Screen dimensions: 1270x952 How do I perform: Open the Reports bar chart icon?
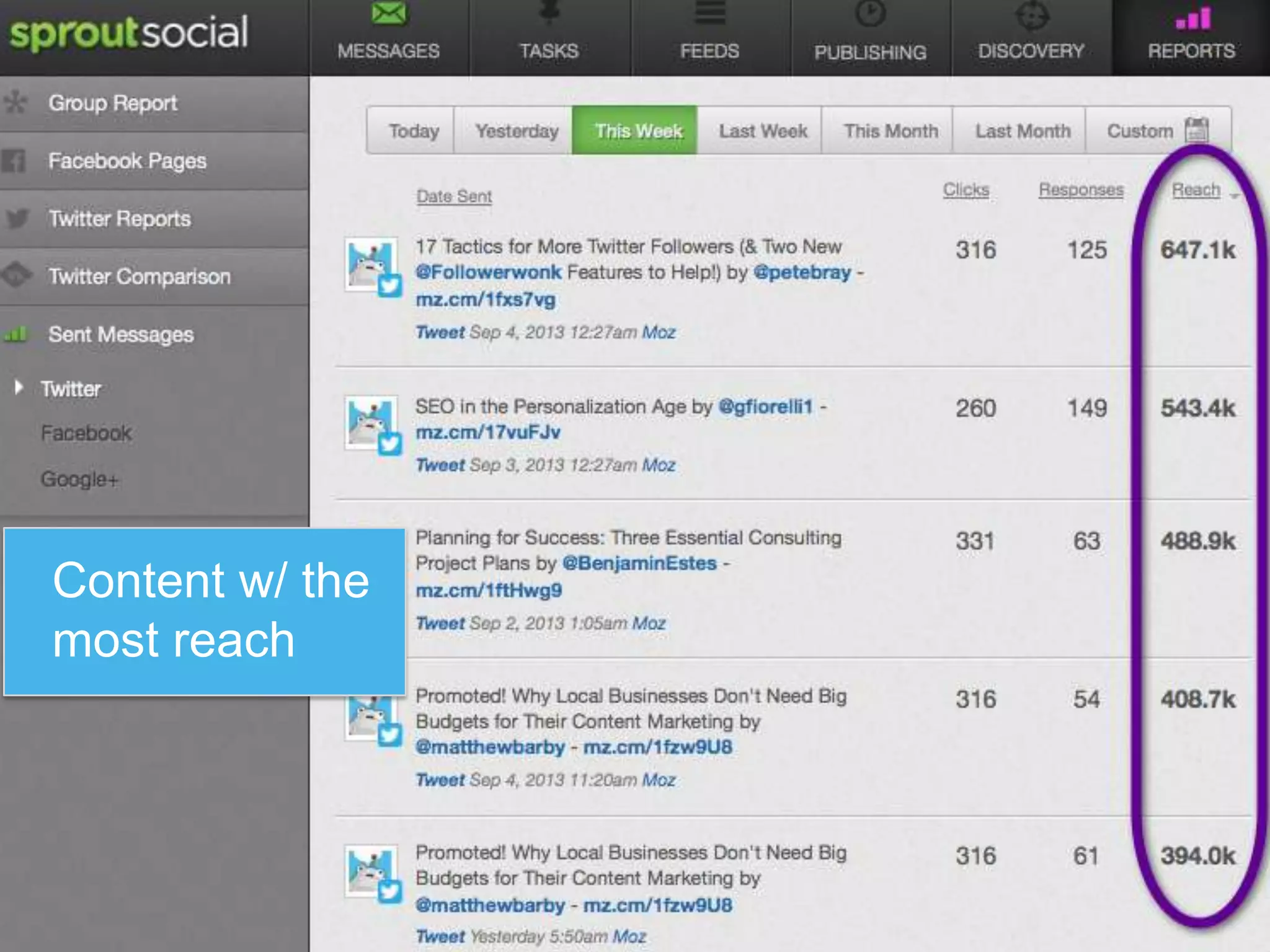pos(1192,19)
